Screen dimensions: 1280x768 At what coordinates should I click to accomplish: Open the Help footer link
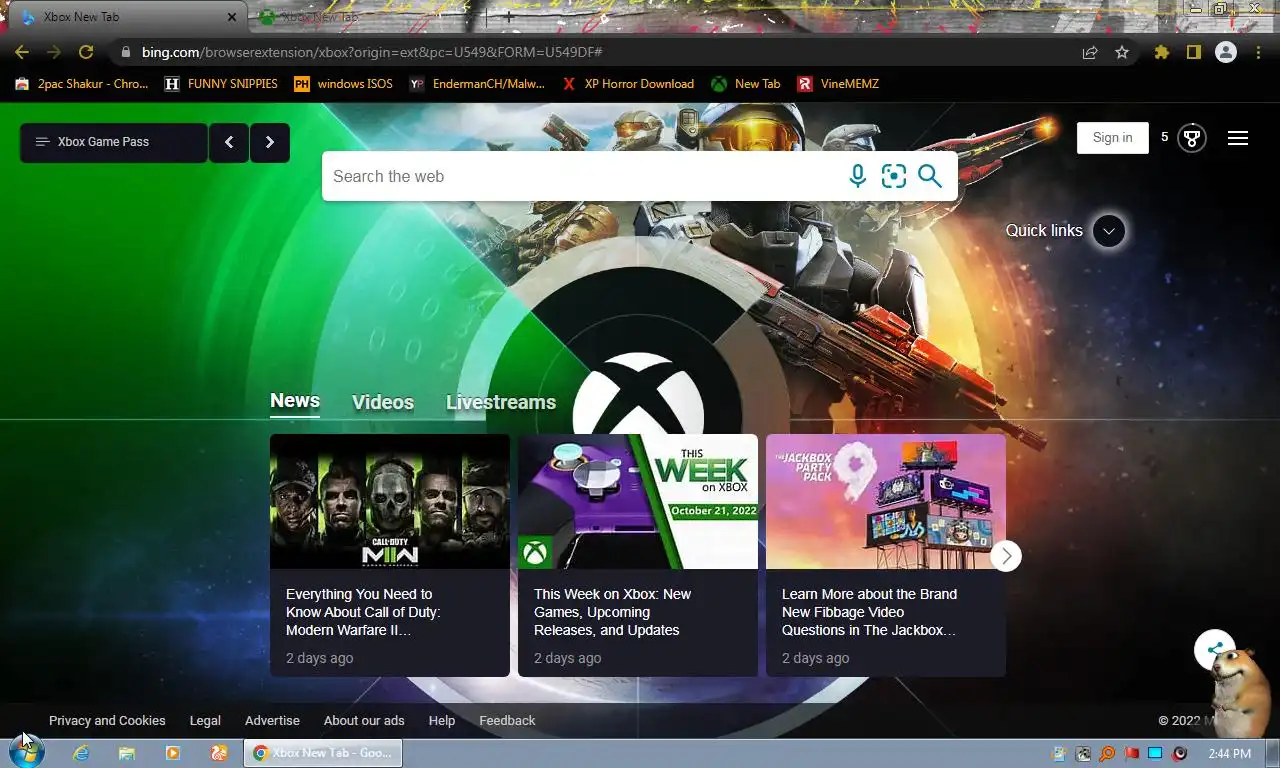click(x=442, y=720)
